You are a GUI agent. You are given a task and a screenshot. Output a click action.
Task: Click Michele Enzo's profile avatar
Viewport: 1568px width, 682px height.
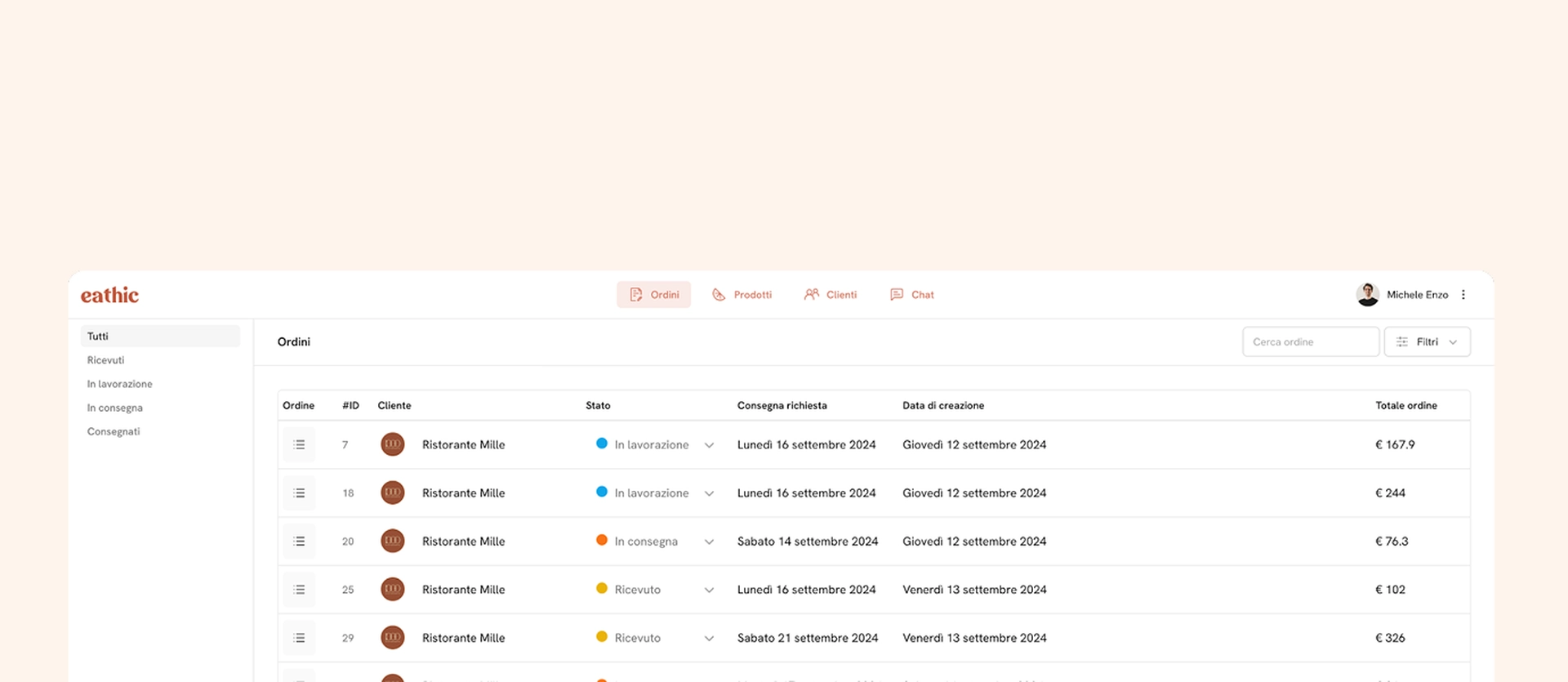coord(1367,295)
